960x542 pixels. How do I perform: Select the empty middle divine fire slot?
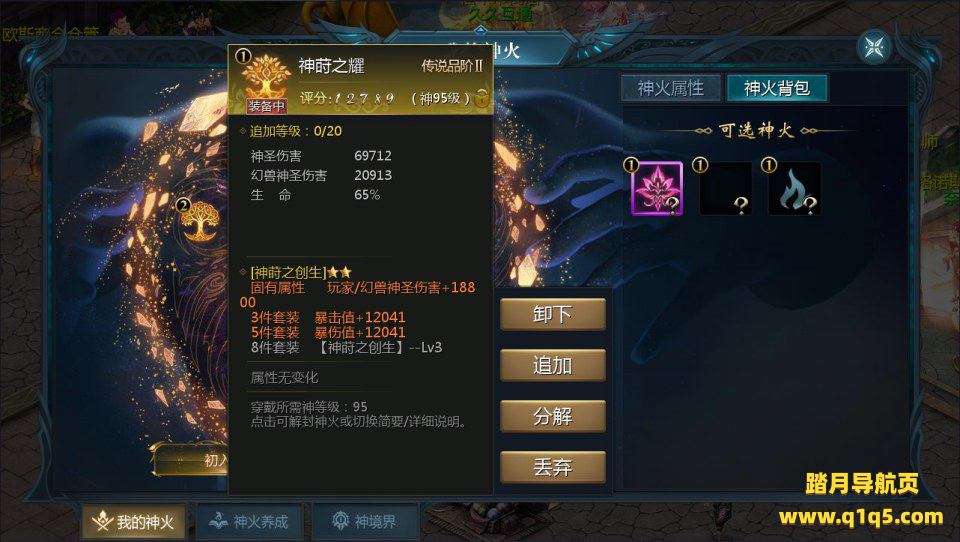point(726,189)
